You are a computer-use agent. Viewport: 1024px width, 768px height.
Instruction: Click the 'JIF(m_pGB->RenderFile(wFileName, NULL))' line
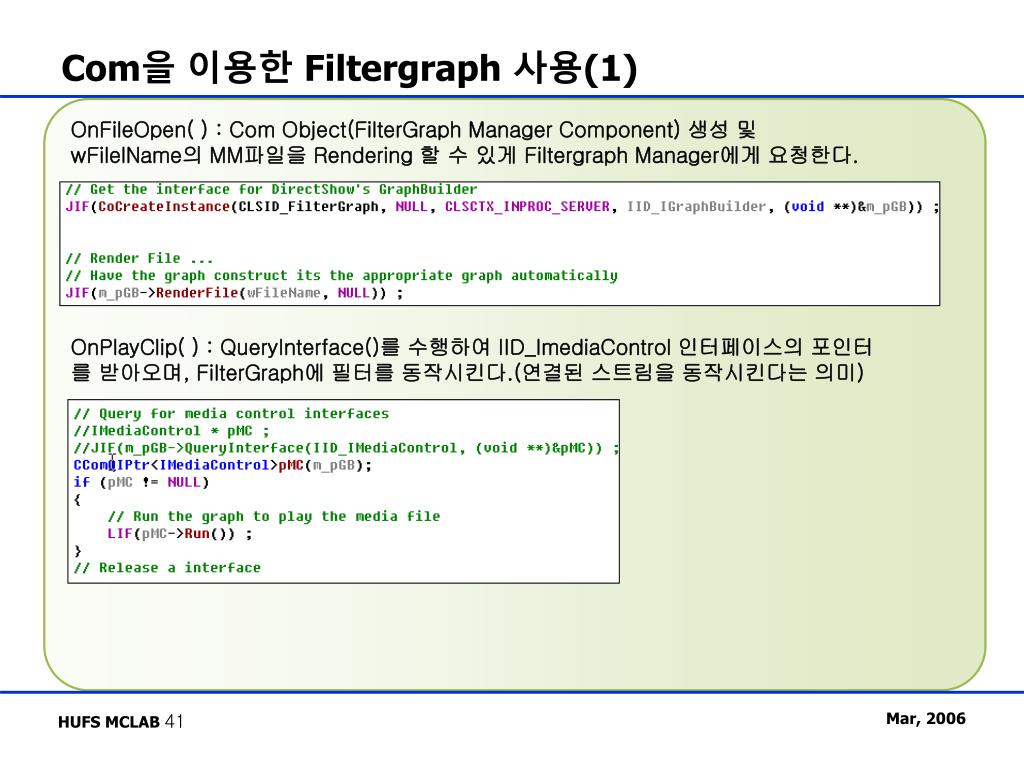pos(234,293)
